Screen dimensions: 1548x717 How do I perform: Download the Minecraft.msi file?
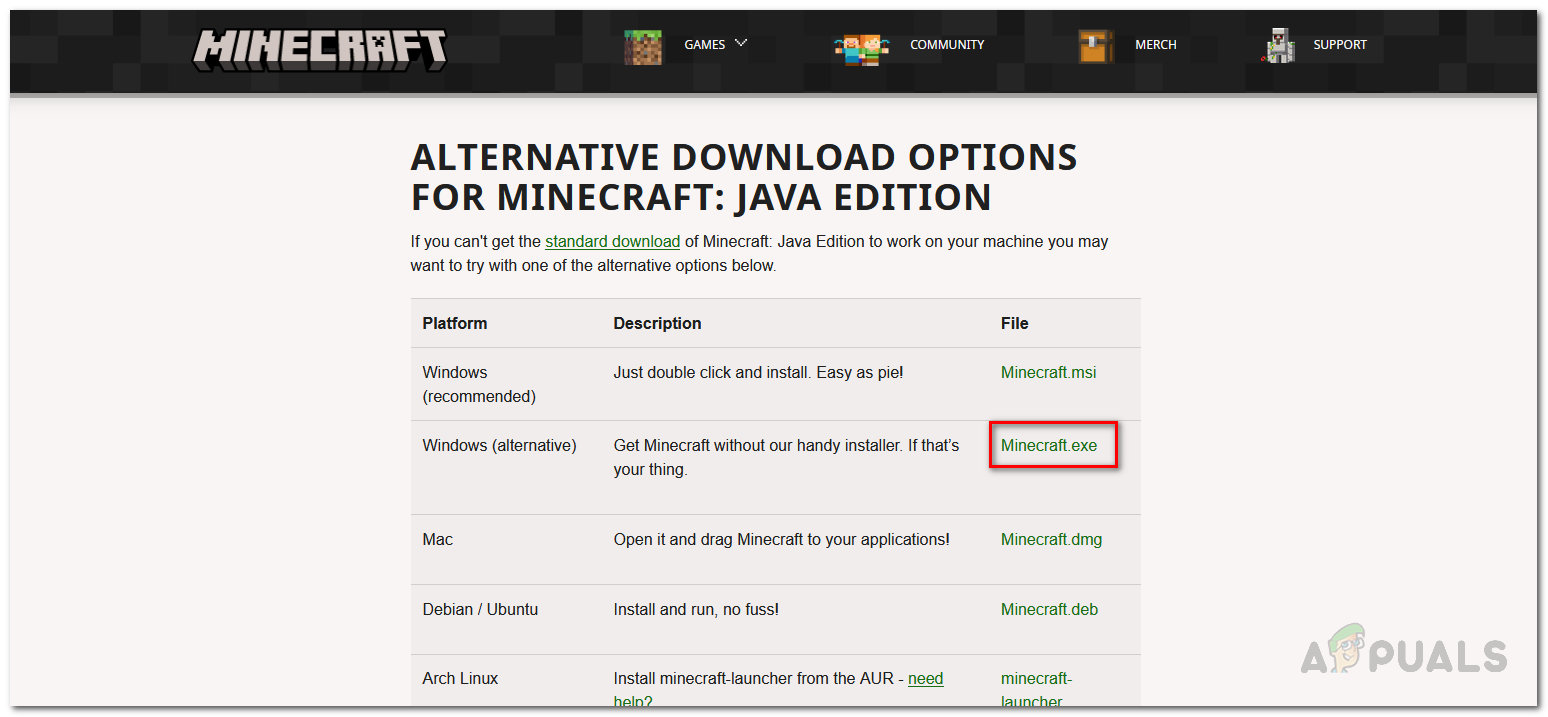pos(1048,372)
